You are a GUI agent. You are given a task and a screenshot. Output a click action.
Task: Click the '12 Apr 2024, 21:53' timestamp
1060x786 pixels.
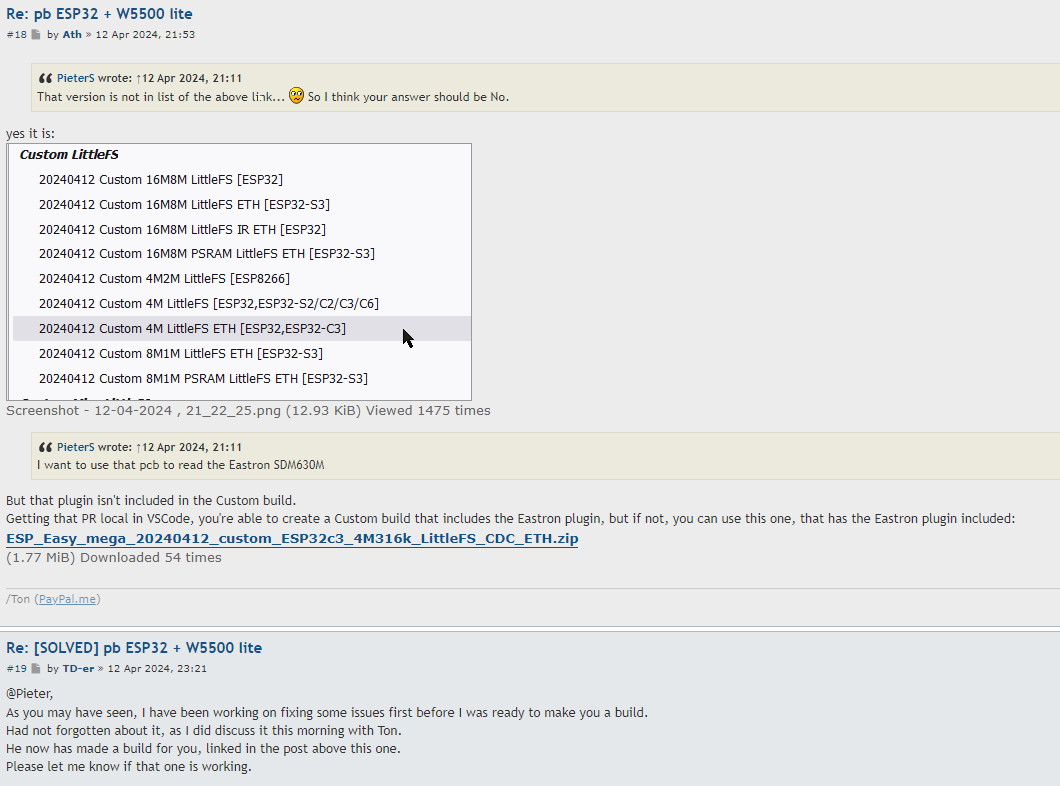point(145,34)
